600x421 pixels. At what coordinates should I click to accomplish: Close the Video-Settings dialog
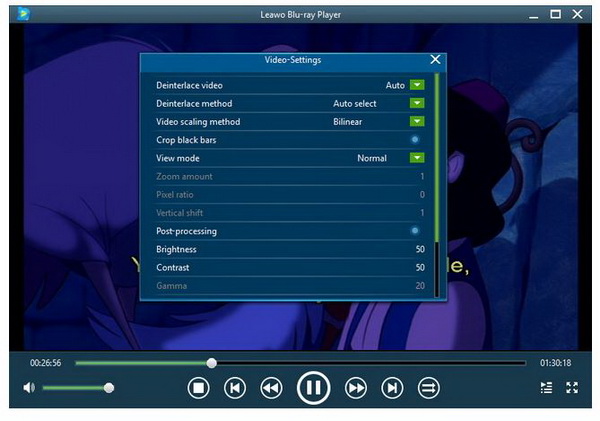click(x=435, y=60)
